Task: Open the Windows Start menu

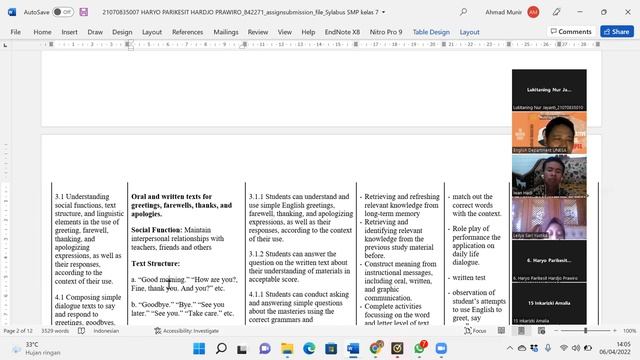Action: click(x=199, y=349)
